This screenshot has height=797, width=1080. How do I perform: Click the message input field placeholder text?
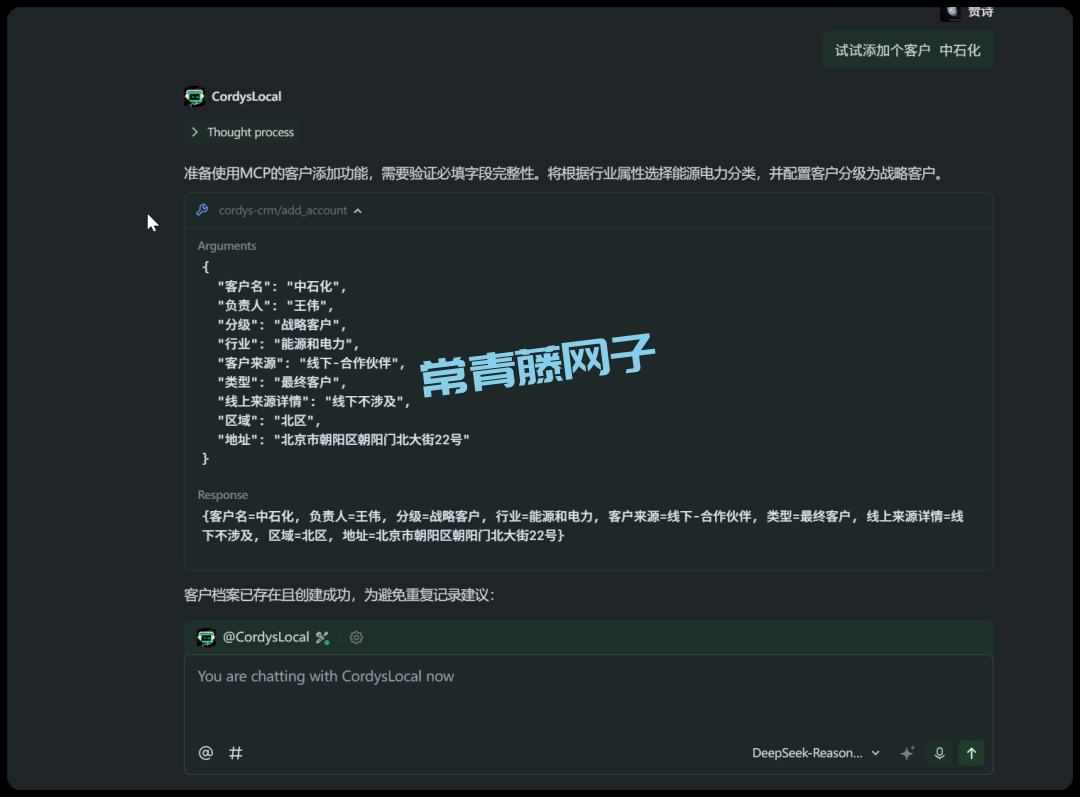[x=326, y=677]
